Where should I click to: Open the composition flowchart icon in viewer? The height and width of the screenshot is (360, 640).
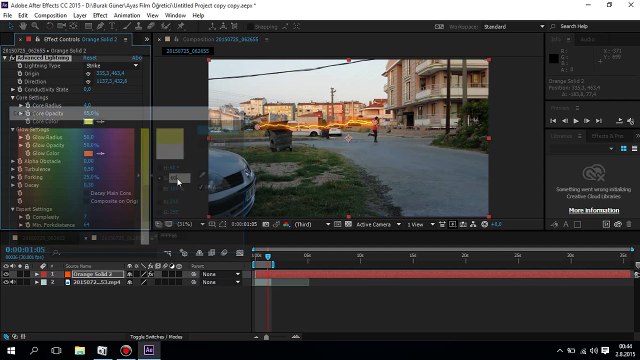tap(473, 224)
